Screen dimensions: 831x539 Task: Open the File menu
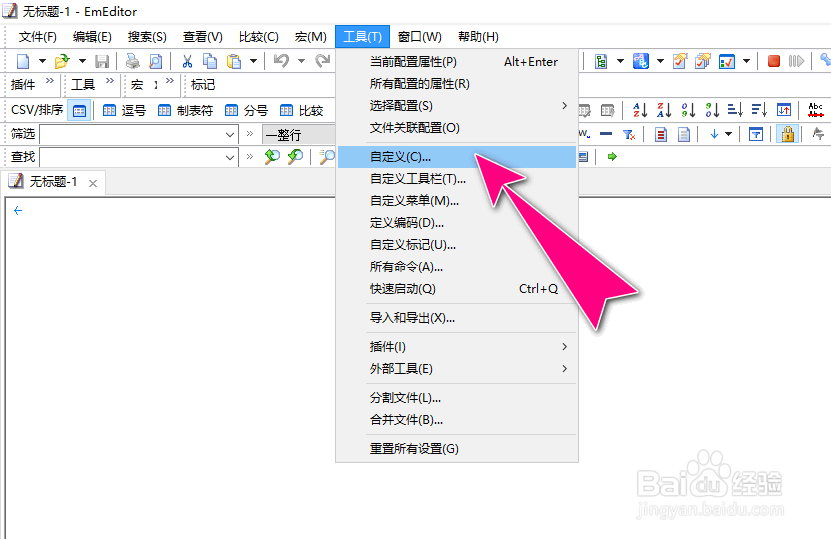click(x=38, y=37)
